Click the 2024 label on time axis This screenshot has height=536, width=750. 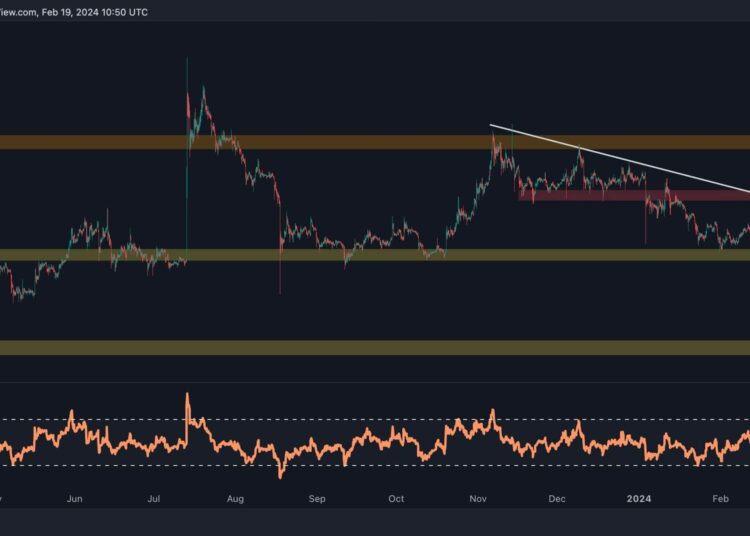(639, 499)
